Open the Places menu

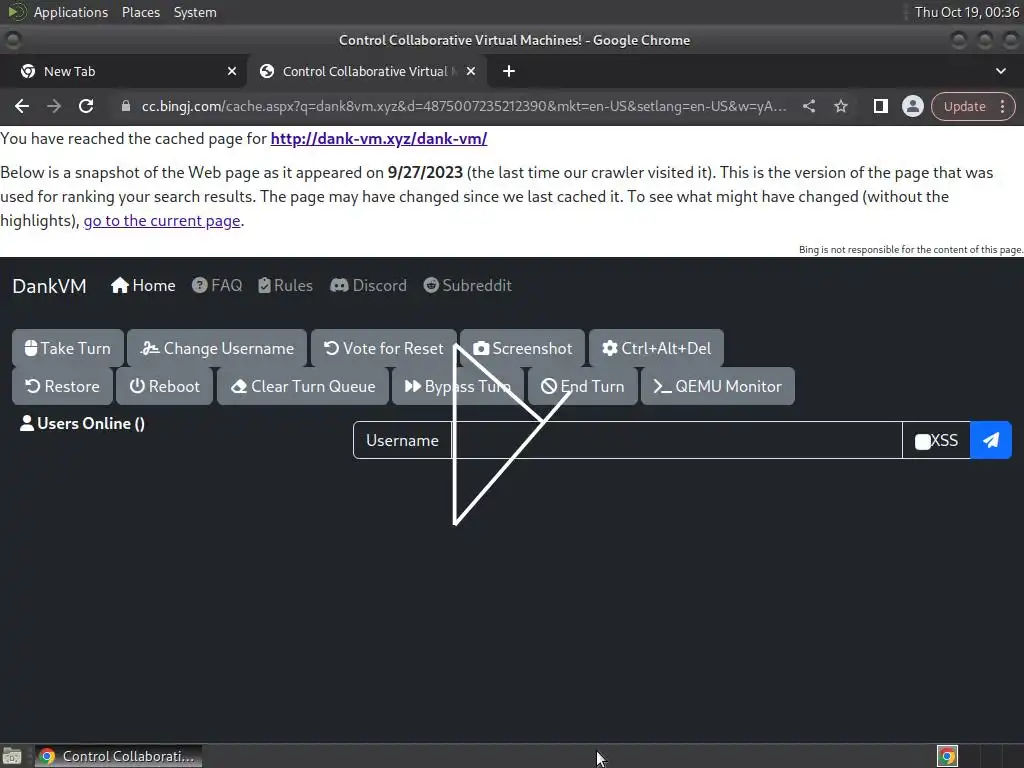coord(141,12)
